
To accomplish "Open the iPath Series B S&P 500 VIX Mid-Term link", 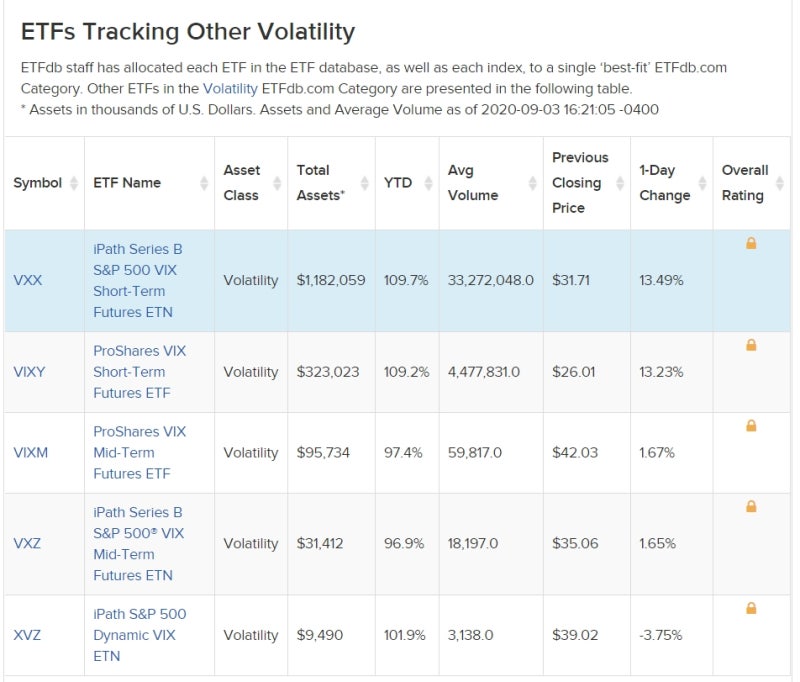I will point(141,543).
